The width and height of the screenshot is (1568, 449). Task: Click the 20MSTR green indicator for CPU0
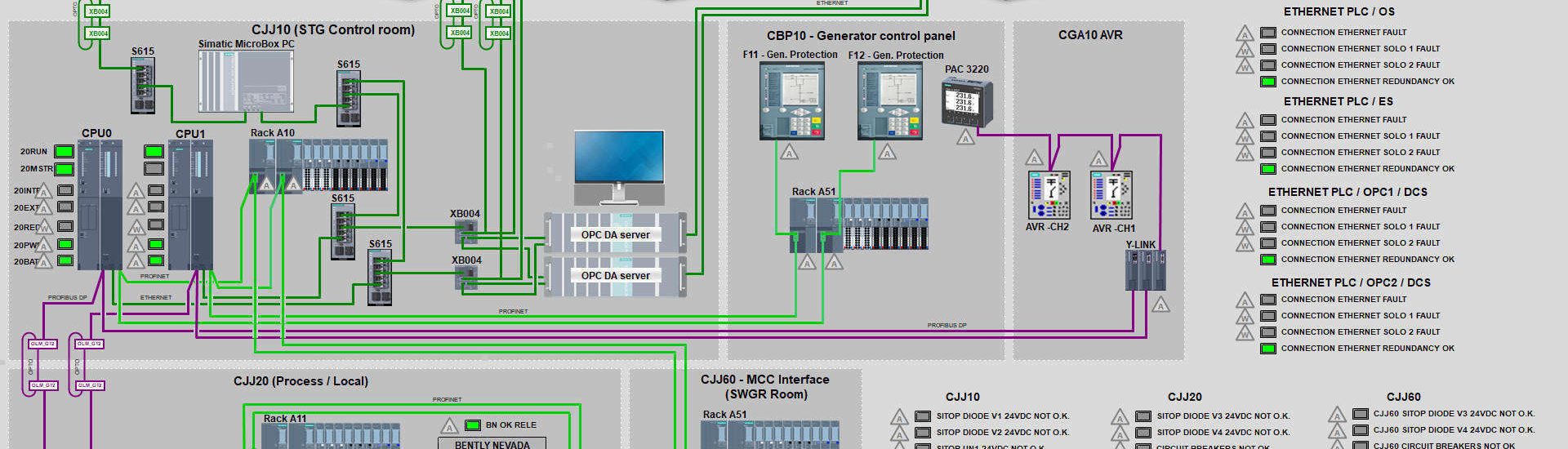click(64, 169)
